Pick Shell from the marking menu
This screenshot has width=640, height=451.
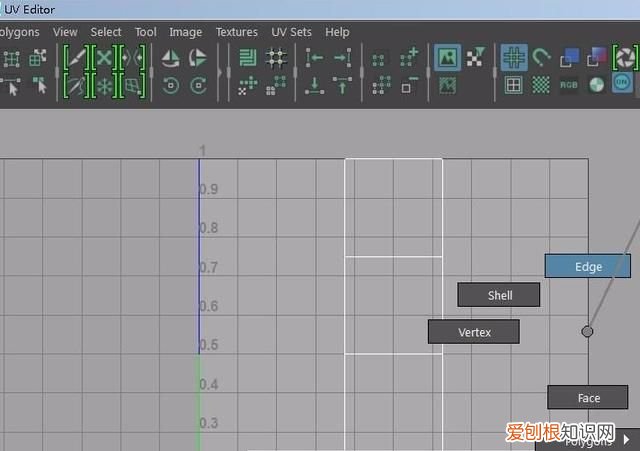499,295
